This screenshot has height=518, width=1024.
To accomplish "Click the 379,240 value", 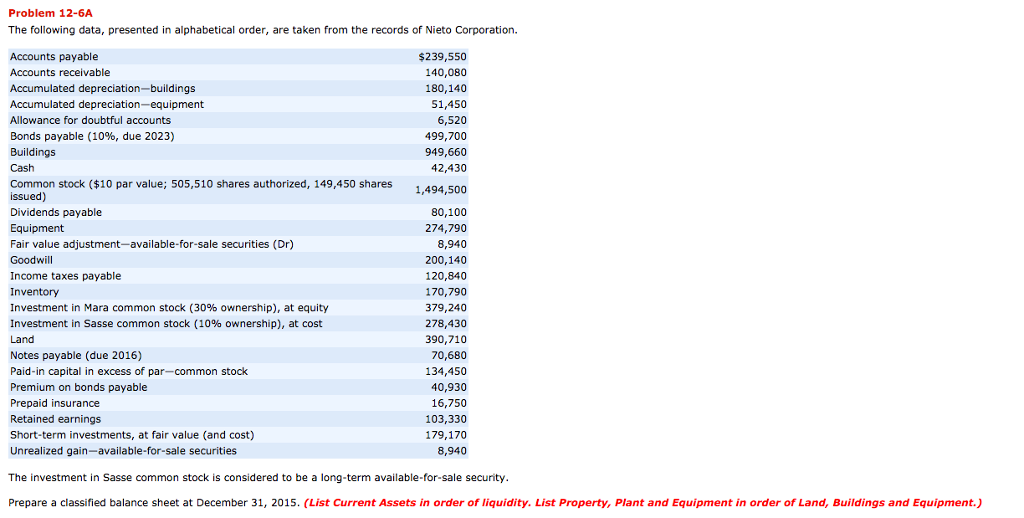I will pyautogui.click(x=446, y=308).
